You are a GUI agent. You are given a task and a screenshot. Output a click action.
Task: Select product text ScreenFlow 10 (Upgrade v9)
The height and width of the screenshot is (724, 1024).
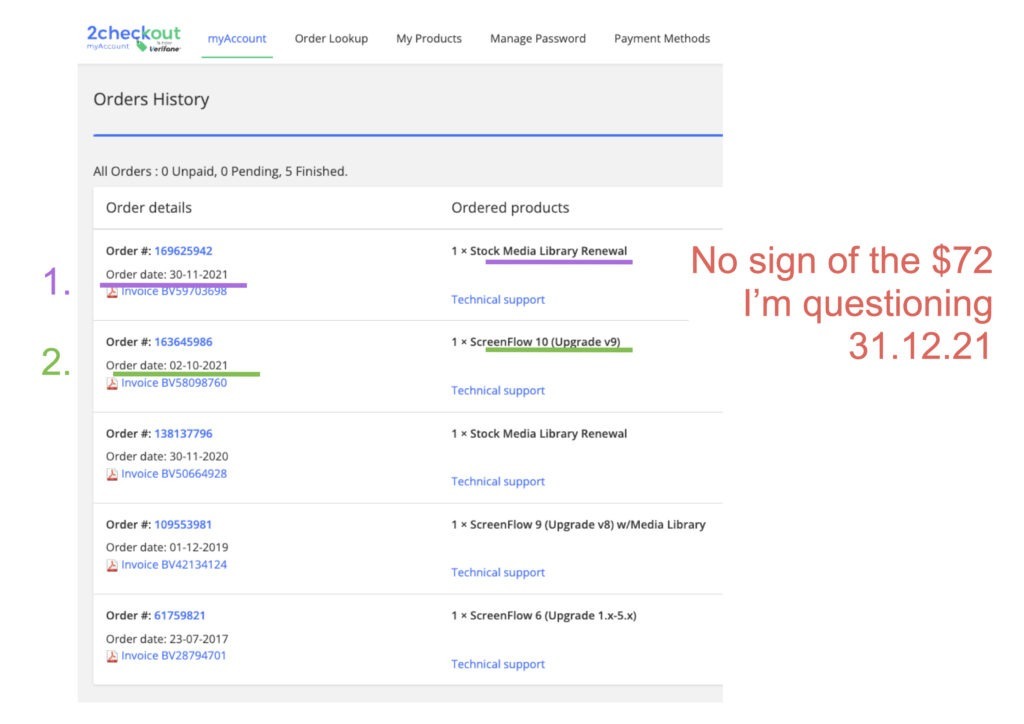point(545,341)
